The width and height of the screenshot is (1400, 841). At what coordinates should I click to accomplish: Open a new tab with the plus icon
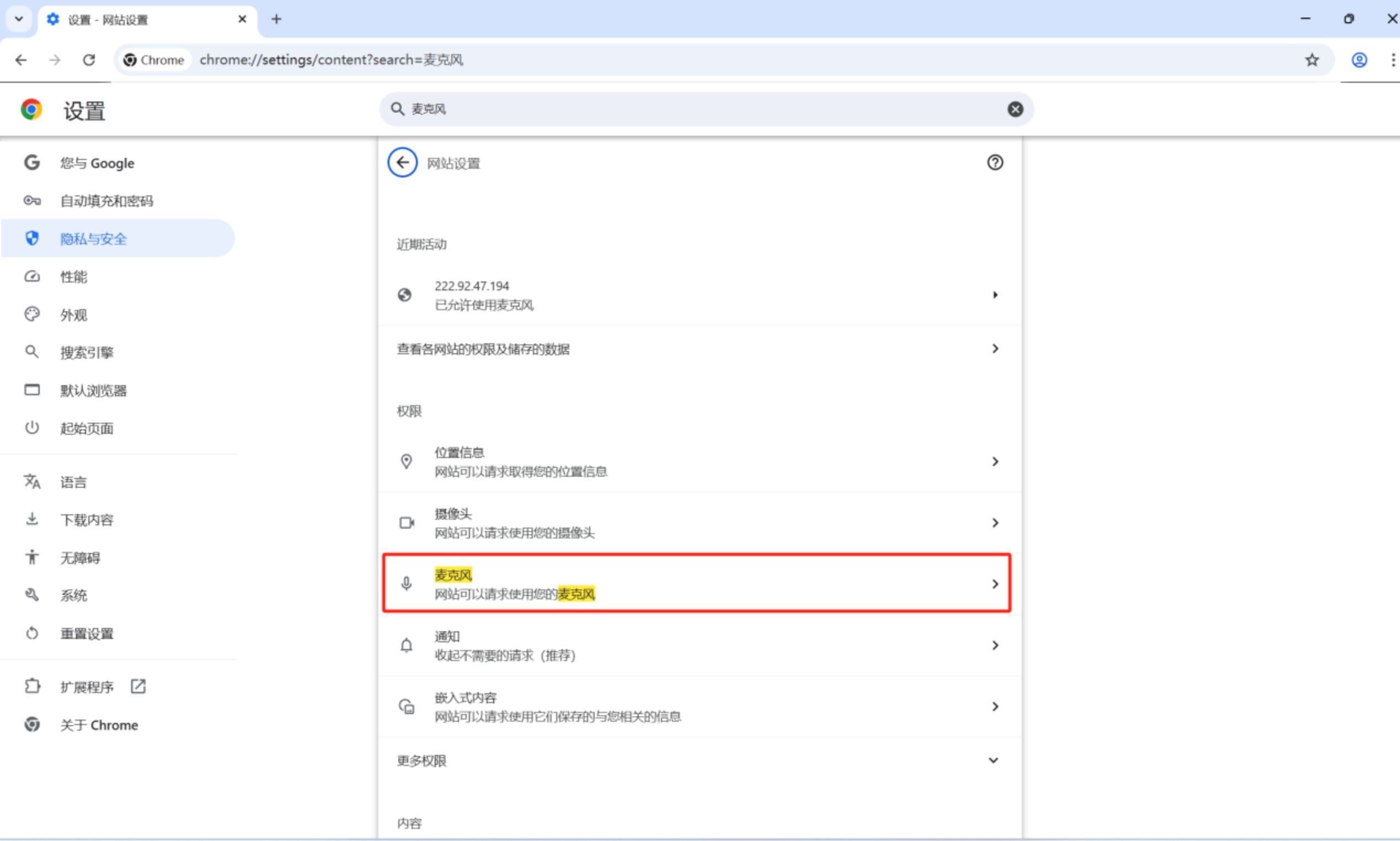276,19
